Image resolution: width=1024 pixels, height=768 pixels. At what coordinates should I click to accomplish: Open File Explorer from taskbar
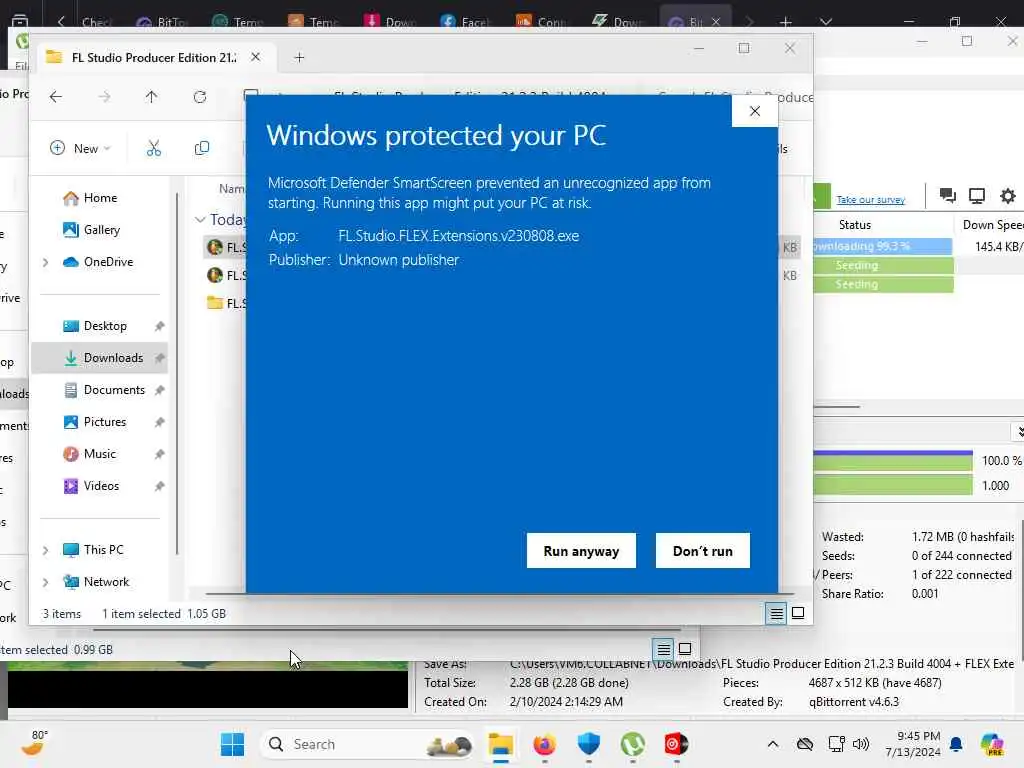[501, 744]
